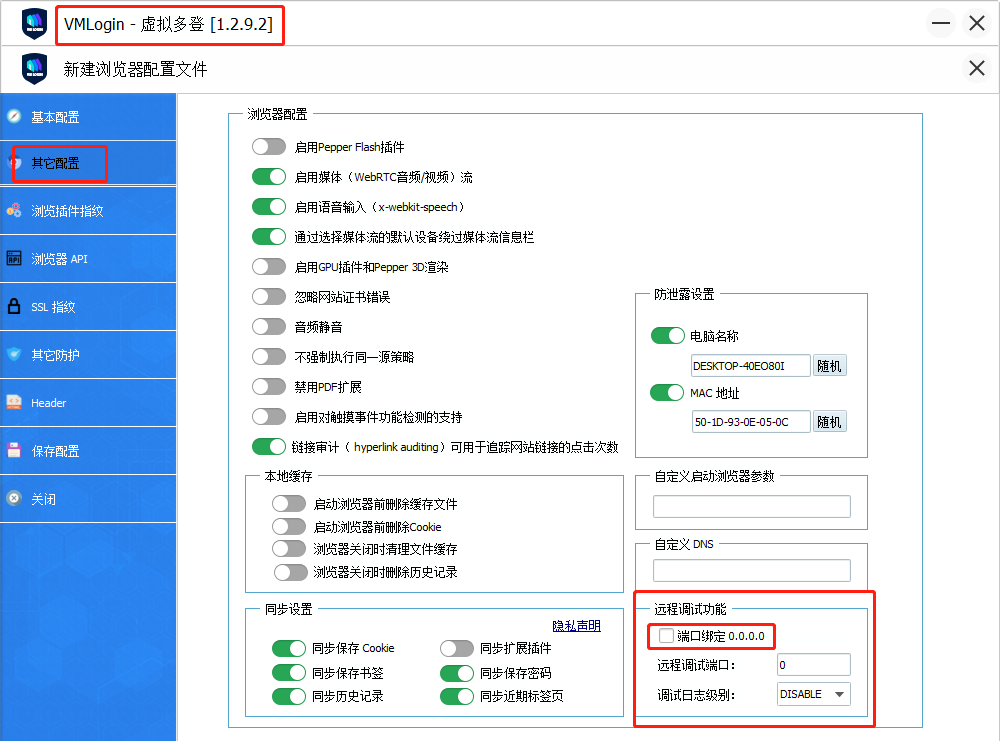The width and height of the screenshot is (1000, 741).
Task: Click the 关闭 sidebar icon
Action: pyautogui.click(x=14, y=498)
